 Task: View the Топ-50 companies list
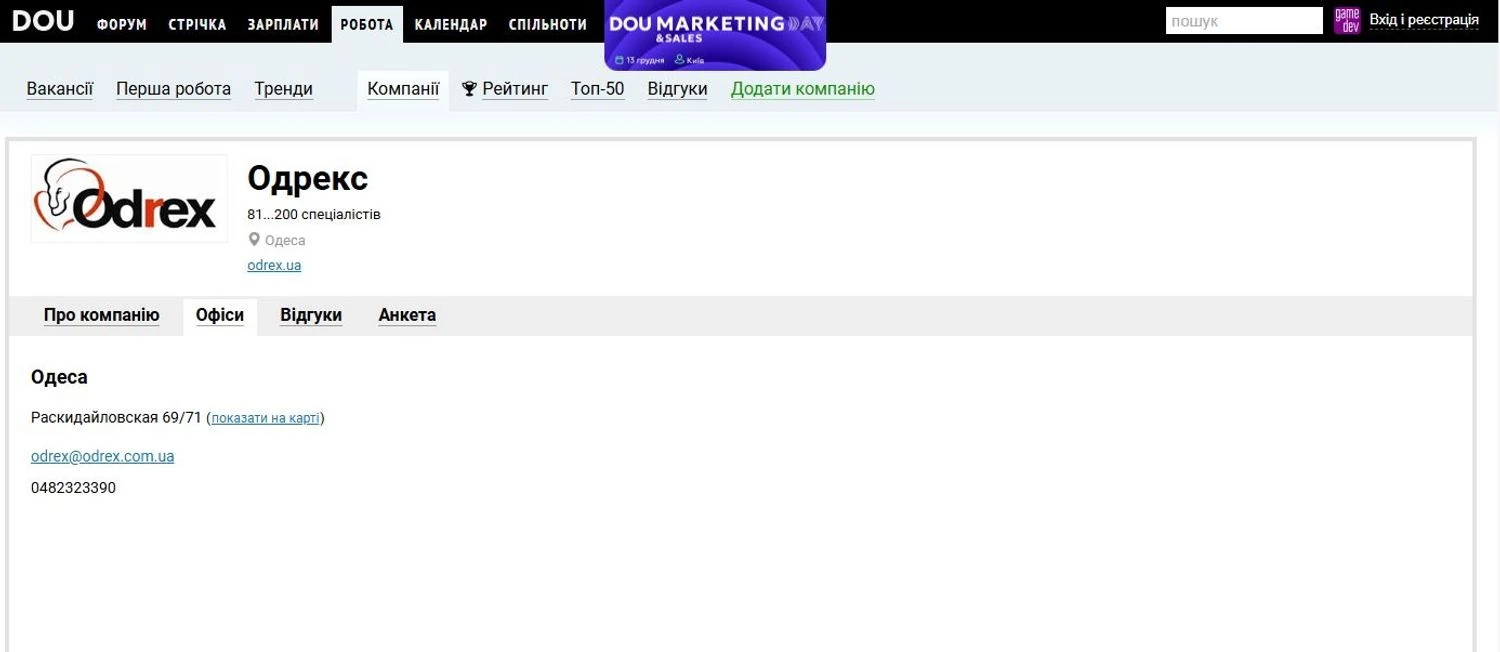(x=597, y=89)
